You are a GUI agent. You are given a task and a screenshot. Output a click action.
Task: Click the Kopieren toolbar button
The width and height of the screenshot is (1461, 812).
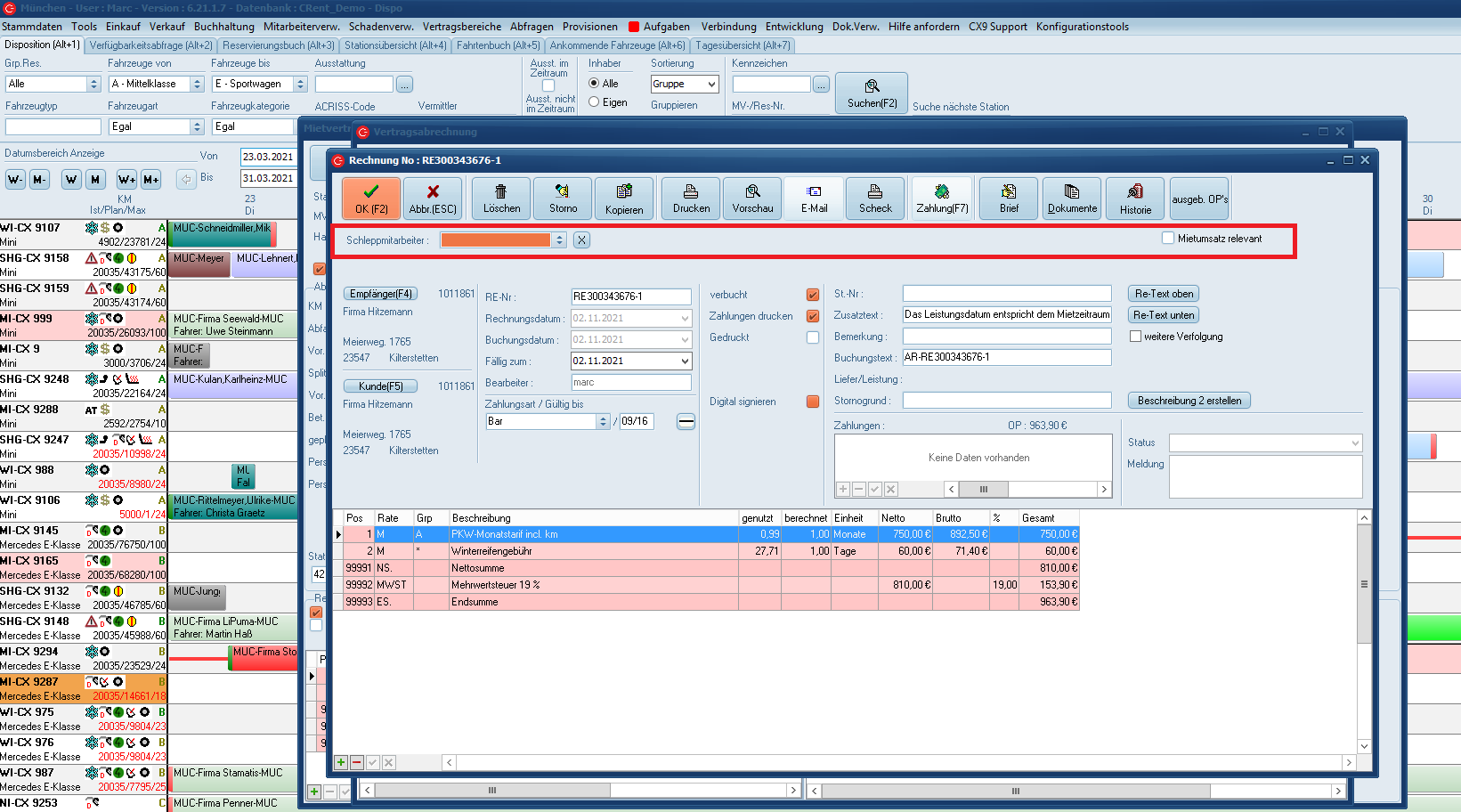point(624,198)
